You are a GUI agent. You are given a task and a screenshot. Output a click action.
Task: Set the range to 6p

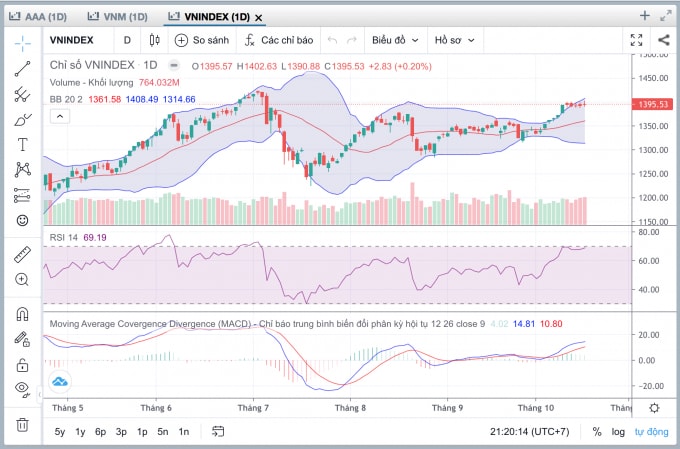[101, 432]
